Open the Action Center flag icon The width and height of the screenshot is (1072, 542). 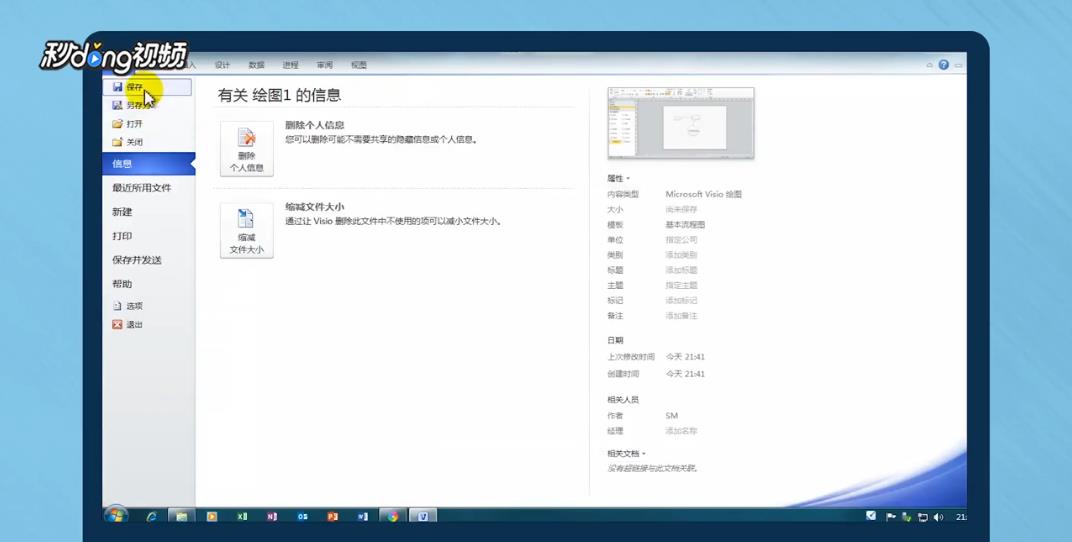click(891, 517)
